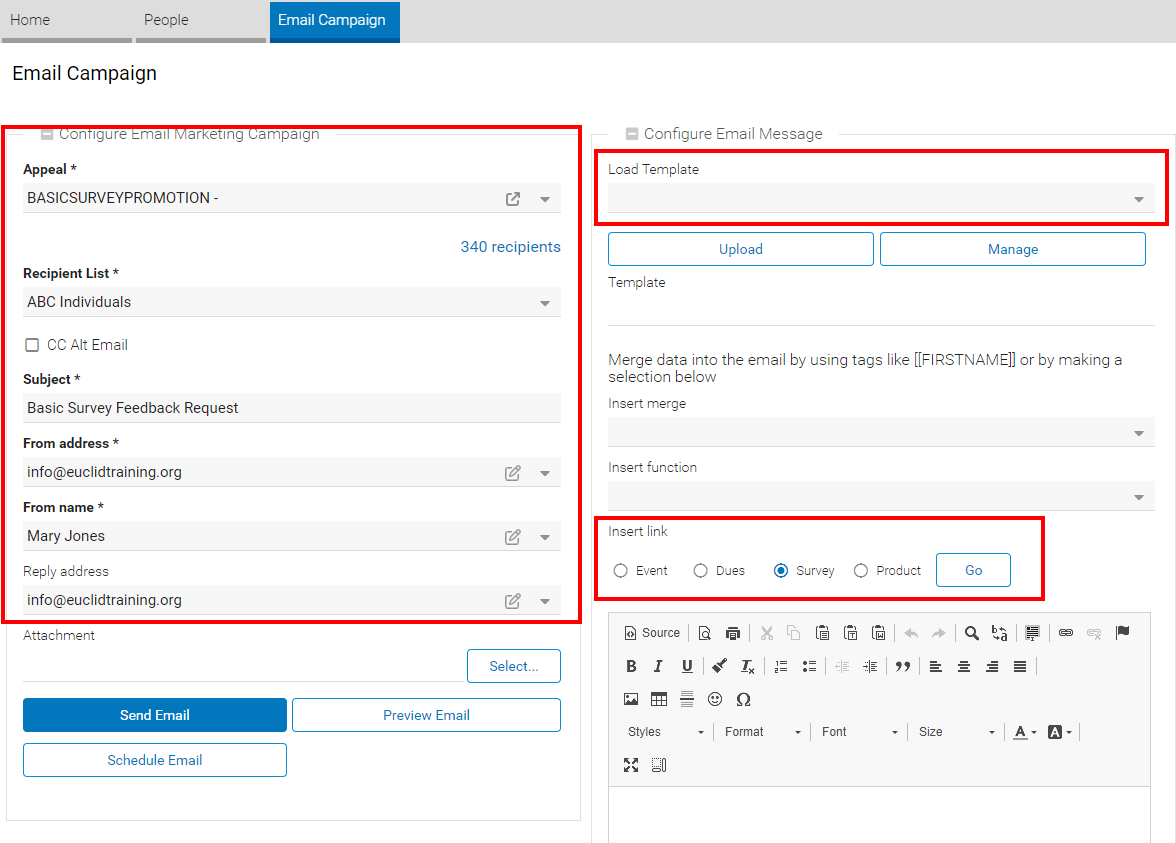Click the Send Email button
The width and height of the screenshot is (1176, 843).
tap(154, 715)
